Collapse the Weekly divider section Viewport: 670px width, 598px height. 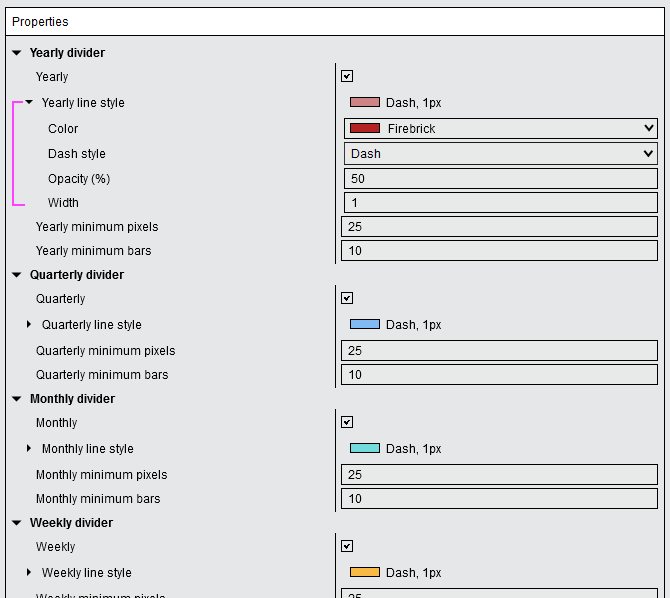(x=17, y=523)
